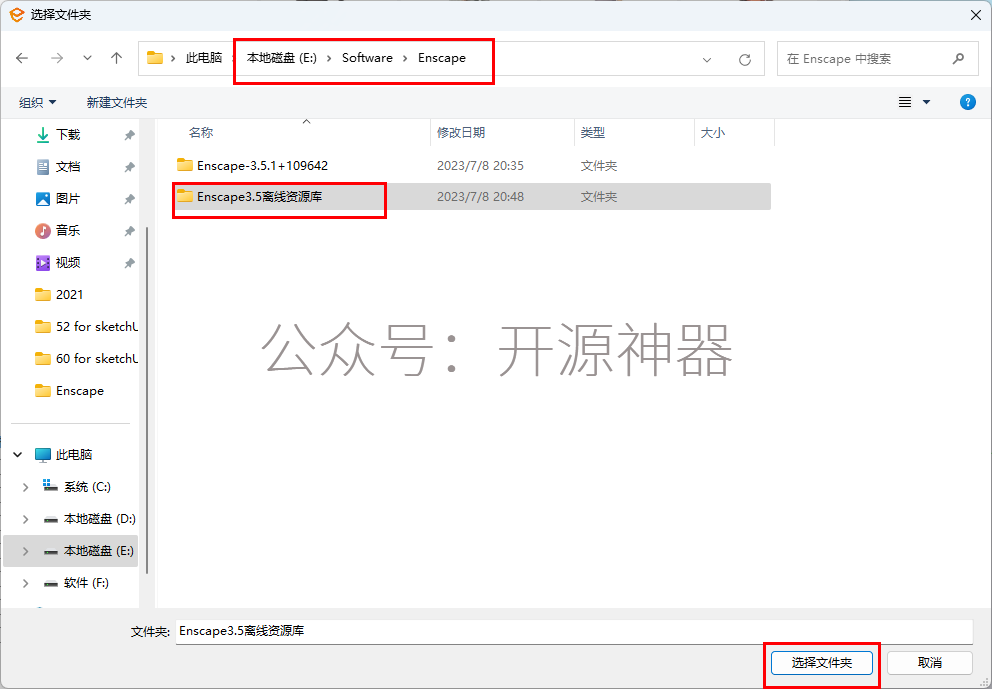This screenshot has width=992, height=689.
Task: Click the 在 Enscape 中搜索 search box
Action: [x=877, y=59]
